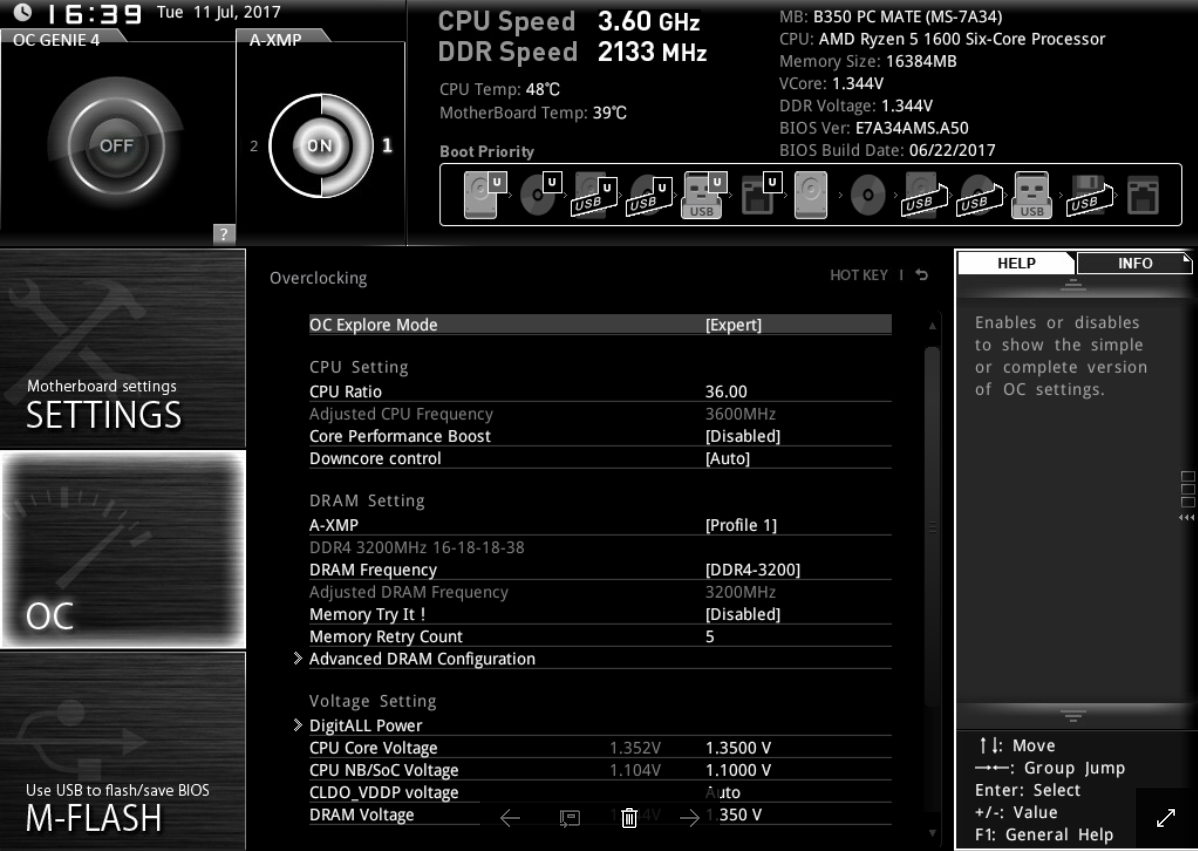This screenshot has height=851, width=1198.
Task: Click the 'DDR4 3200MHz 16-18-18-38' text
Action: (416, 548)
